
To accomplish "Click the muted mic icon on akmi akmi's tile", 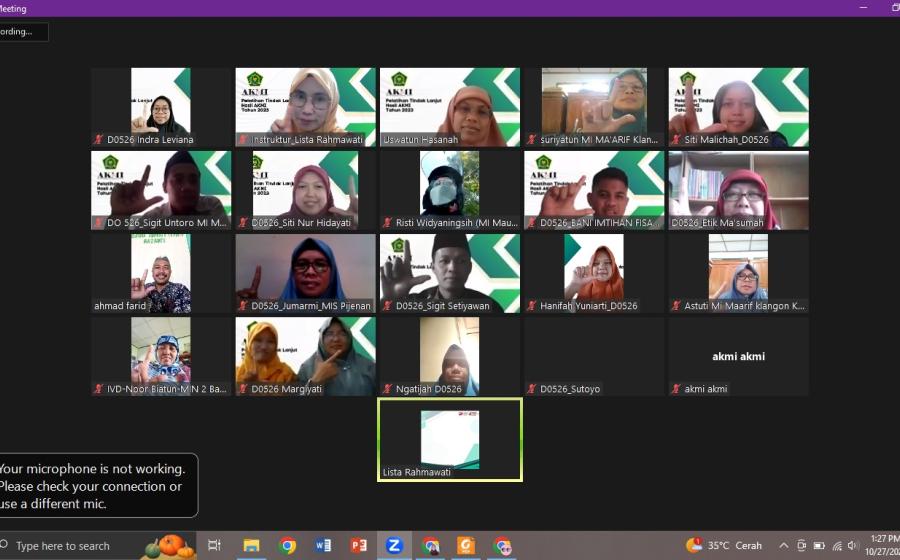I will coord(676,389).
